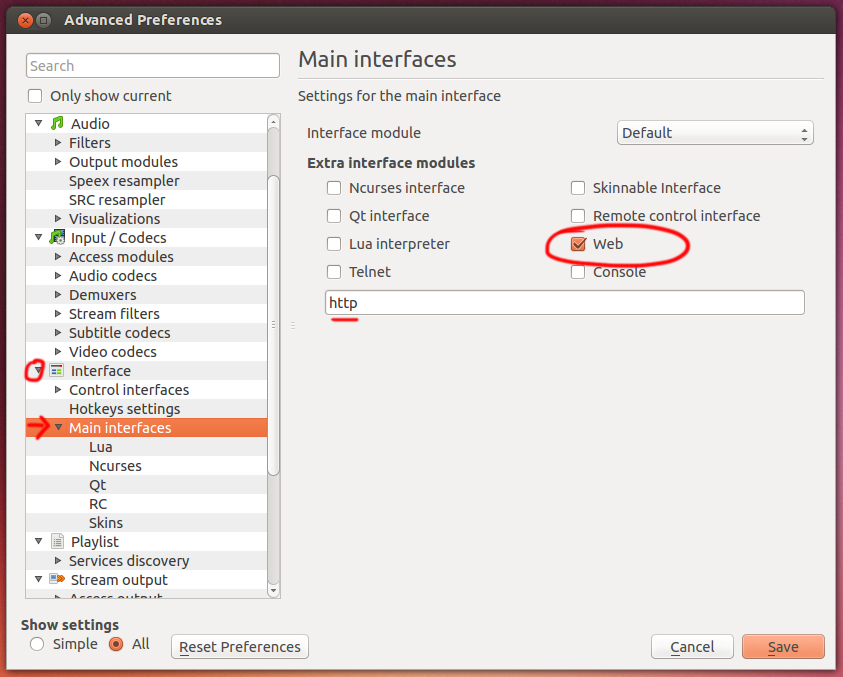Expand the Output modules tree node
Image resolution: width=843 pixels, height=677 pixels.
click(58, 162)
